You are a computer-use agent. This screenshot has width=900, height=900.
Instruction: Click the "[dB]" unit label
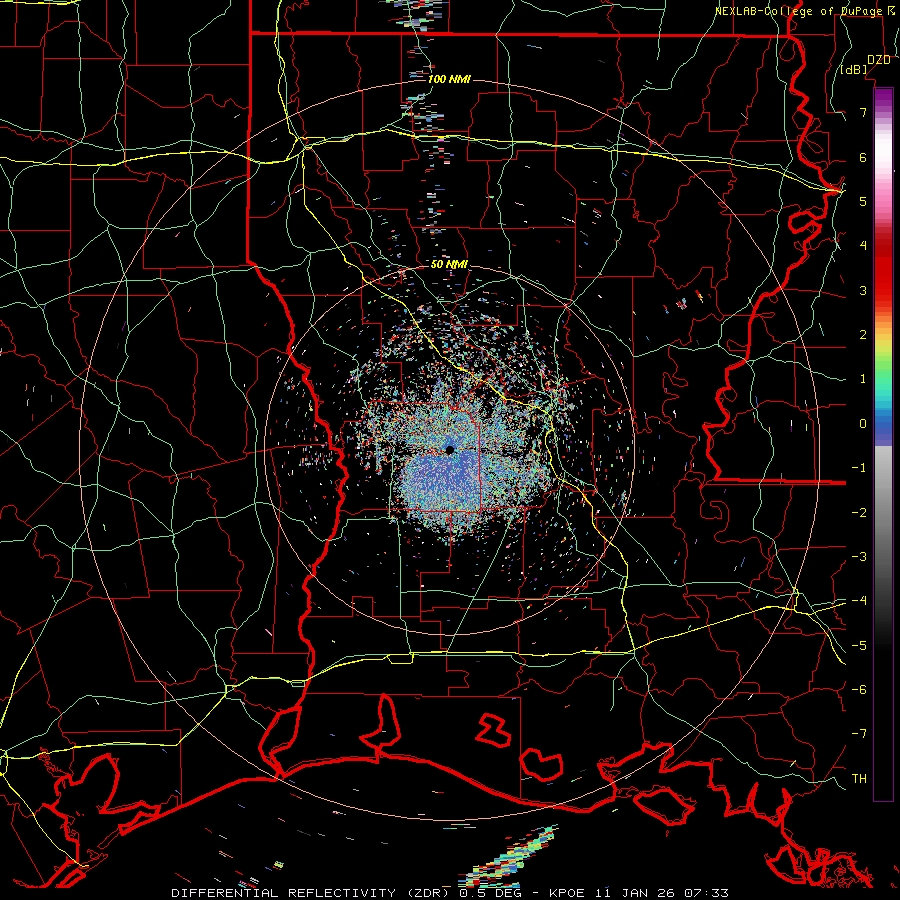(854, 70)
